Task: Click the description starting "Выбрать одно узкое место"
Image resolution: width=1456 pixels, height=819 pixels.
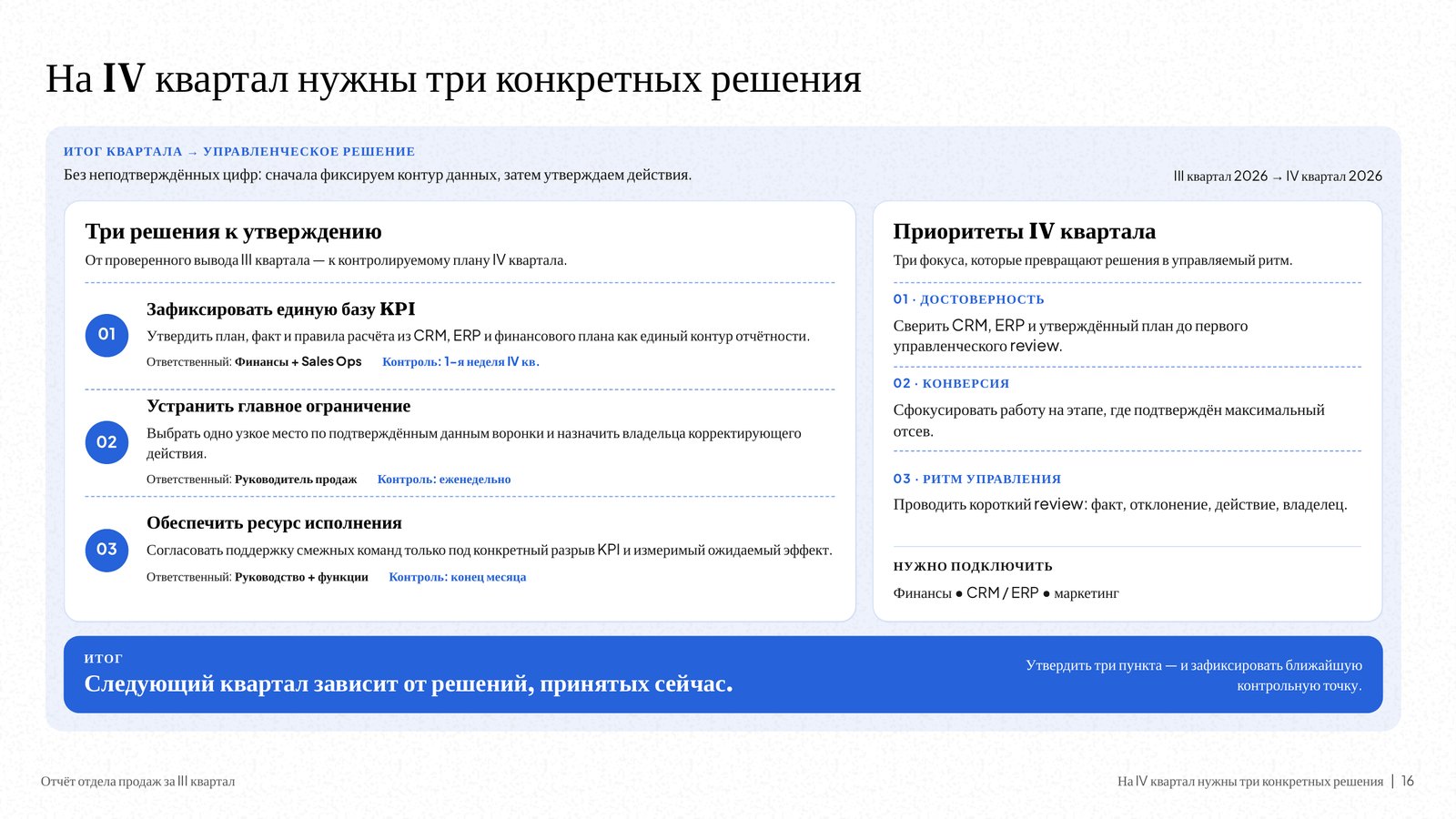Action: click(x=474, y=443)
